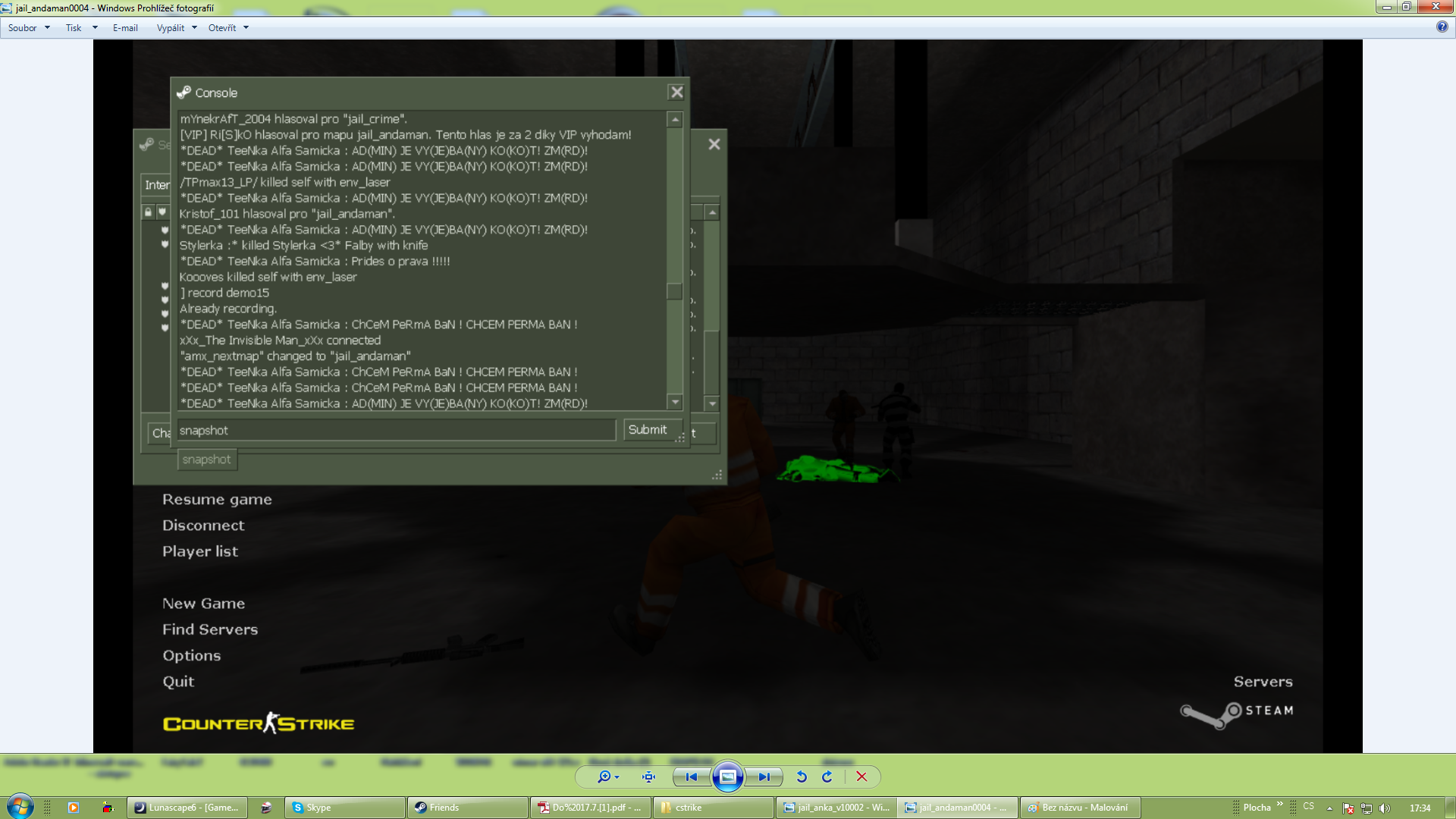Viewport: 1456px width, 819px height.
Task: Click Disconnect in game menu
Action: tap(203, 526)
